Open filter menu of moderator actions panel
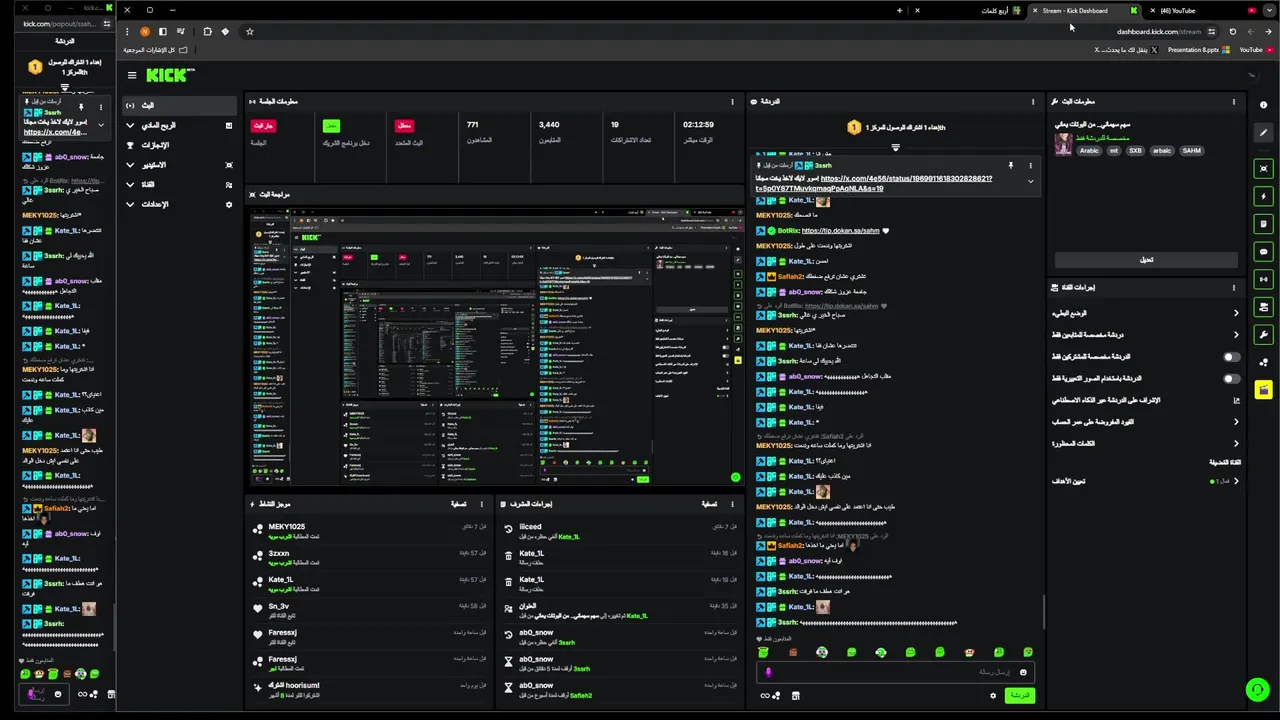 click(x=708, y=504)
